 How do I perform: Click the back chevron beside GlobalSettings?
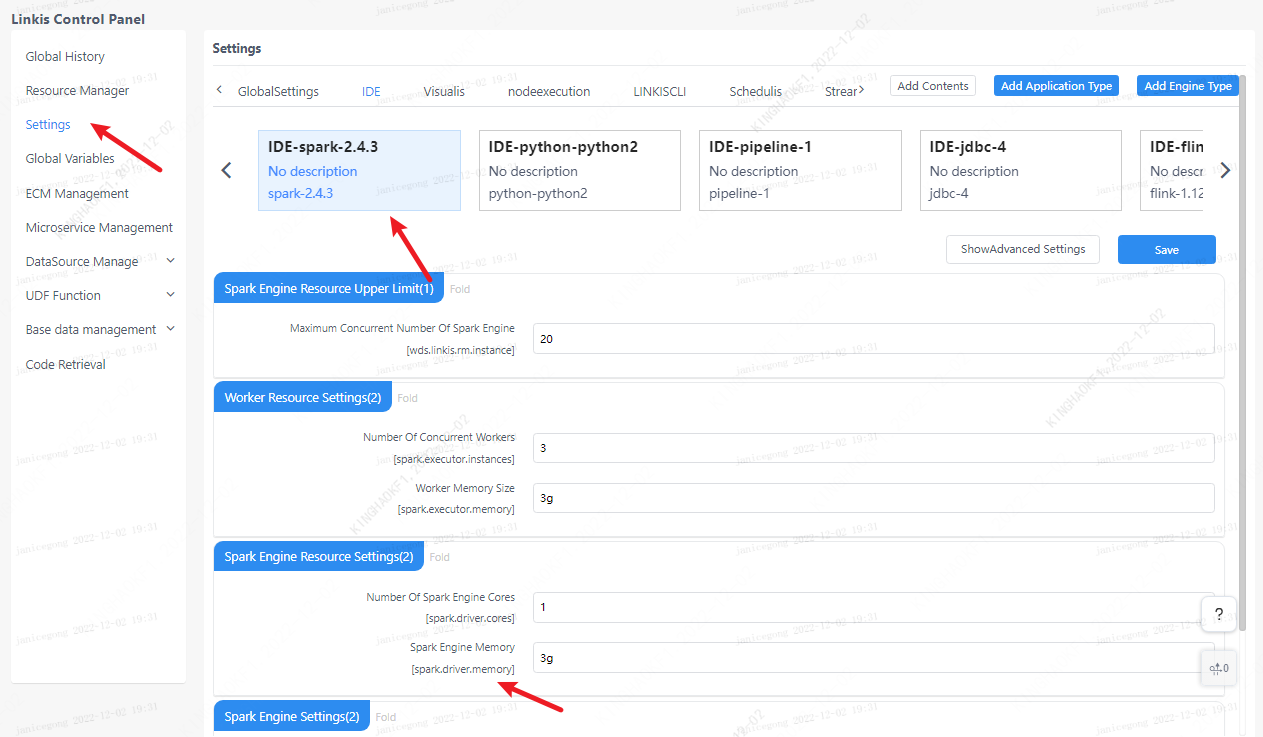(x=219, y=90)
